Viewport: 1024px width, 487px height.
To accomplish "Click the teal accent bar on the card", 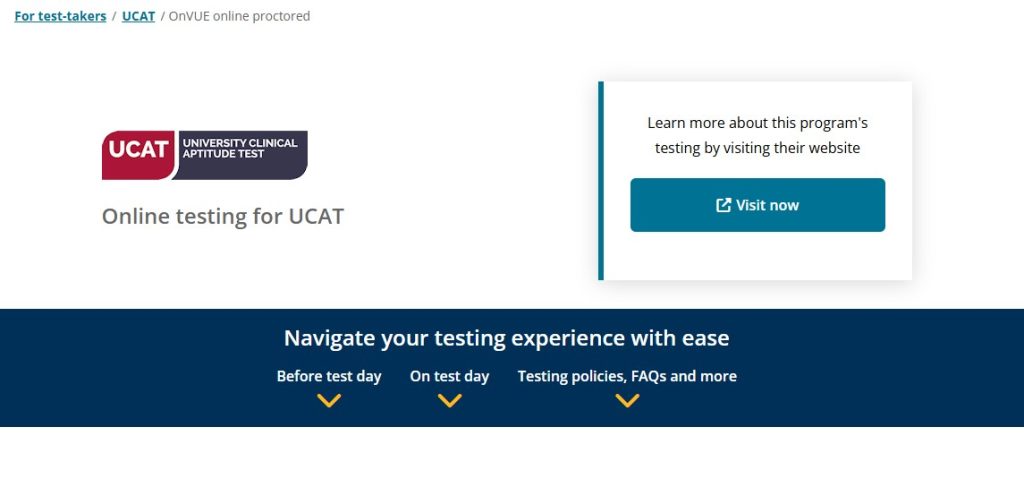I will [x=601, y=180].
